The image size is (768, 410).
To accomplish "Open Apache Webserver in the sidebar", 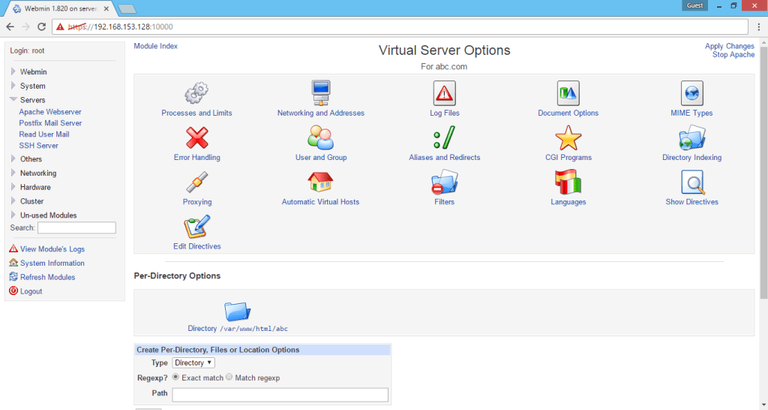I will 50,112.
